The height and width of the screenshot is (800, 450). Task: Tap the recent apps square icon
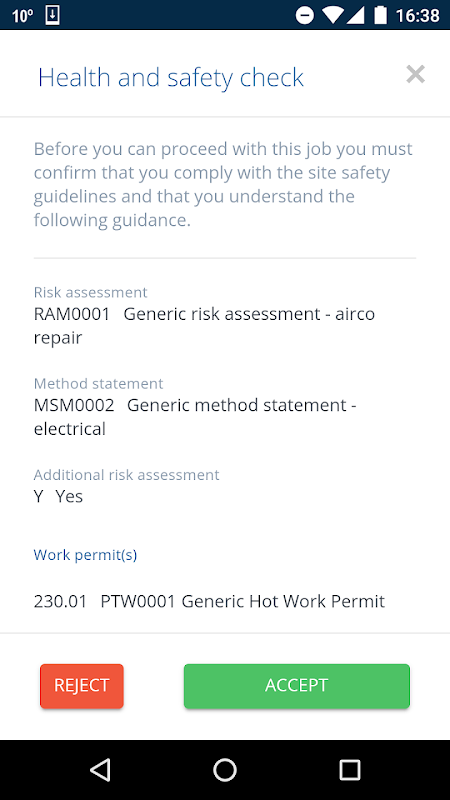(x=349, y=769)
